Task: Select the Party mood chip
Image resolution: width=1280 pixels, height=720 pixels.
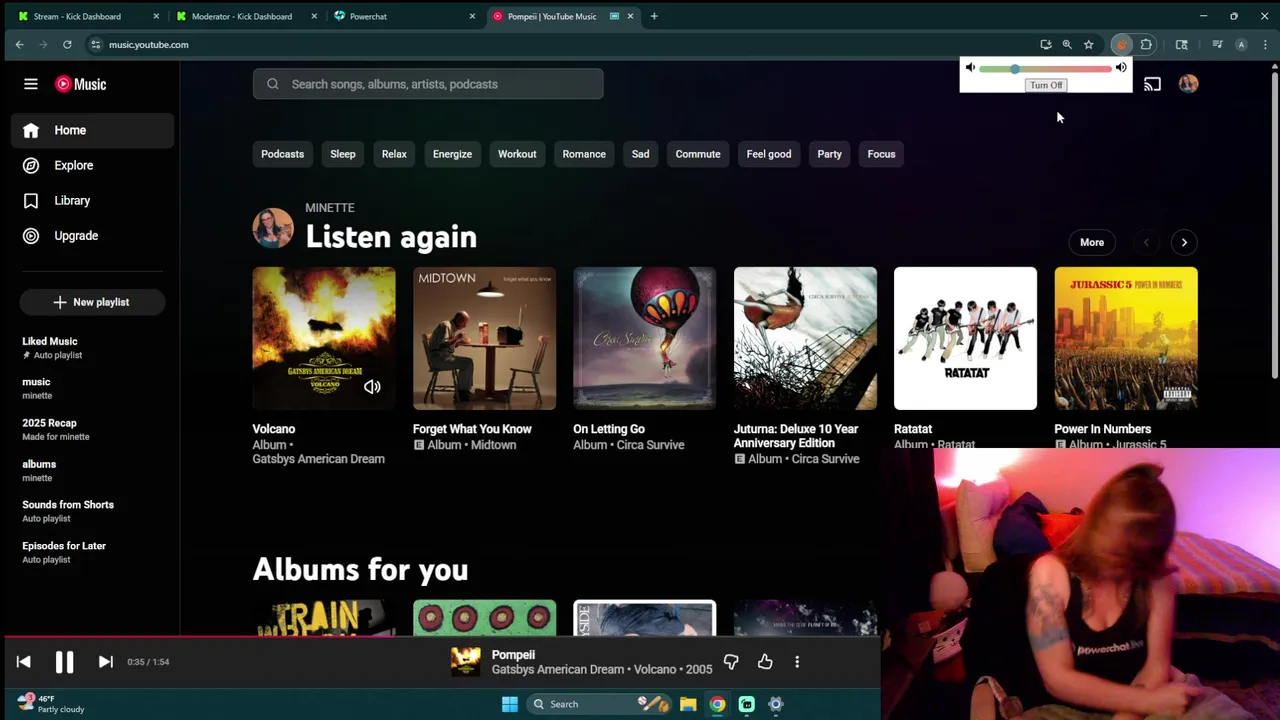Action: tap(829, 154)
